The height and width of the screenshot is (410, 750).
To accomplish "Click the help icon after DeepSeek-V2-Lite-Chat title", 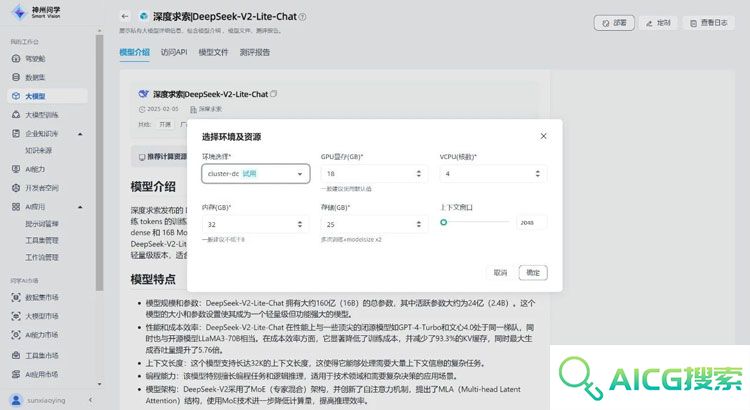I will tap(302, 17).
